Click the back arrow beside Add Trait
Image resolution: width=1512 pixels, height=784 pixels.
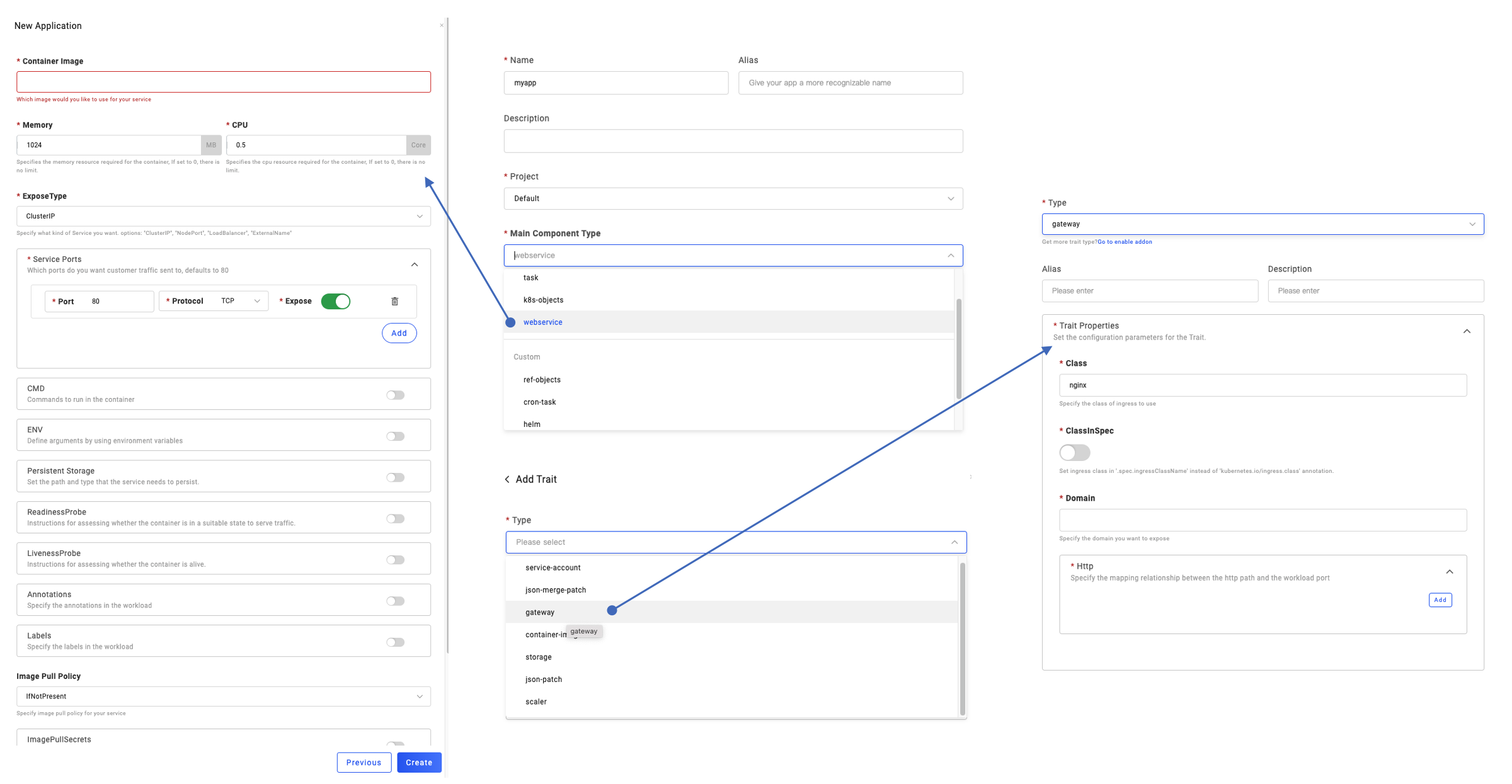507,479
